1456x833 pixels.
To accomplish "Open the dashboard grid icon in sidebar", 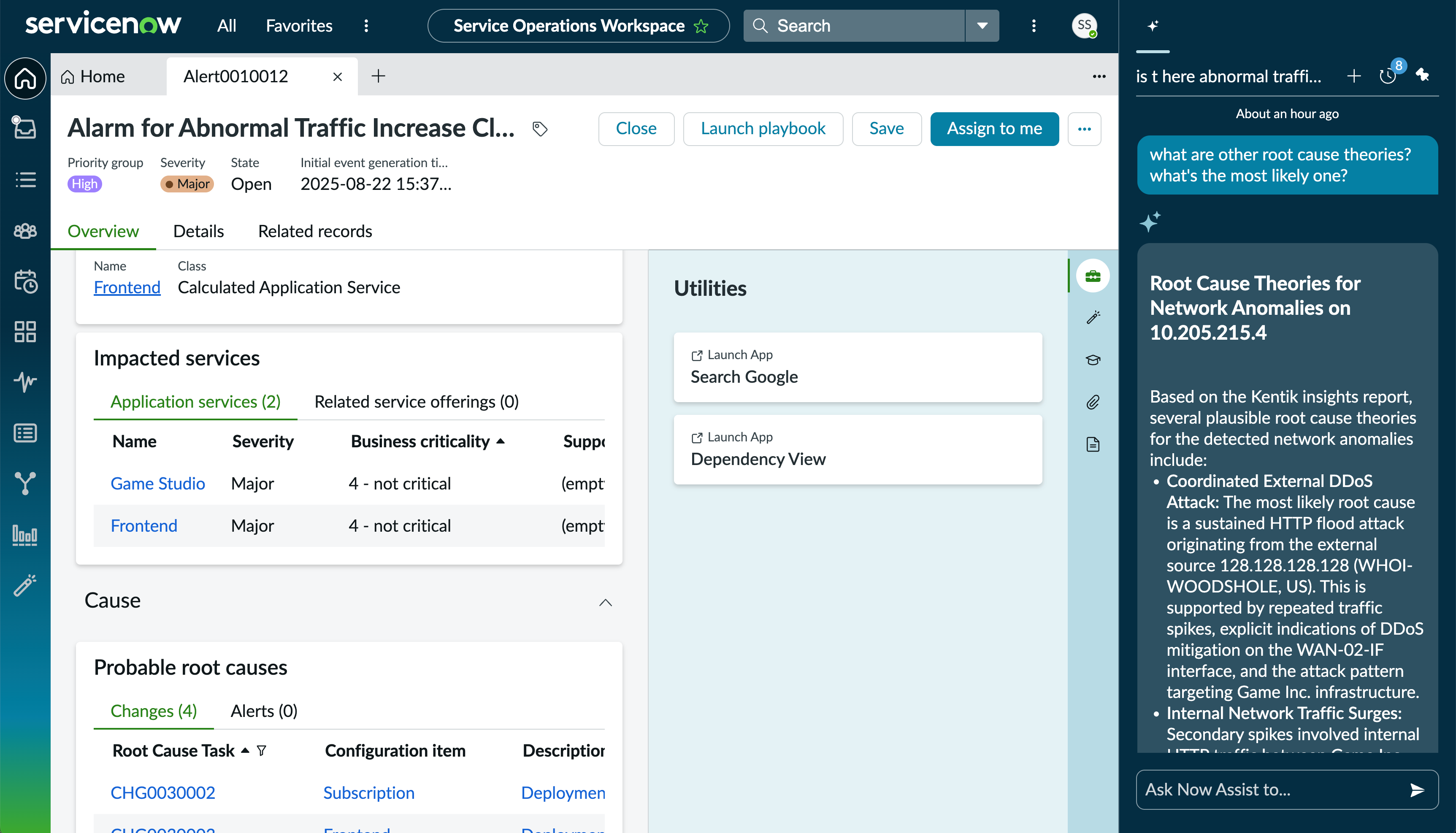I will click(25, 331).
